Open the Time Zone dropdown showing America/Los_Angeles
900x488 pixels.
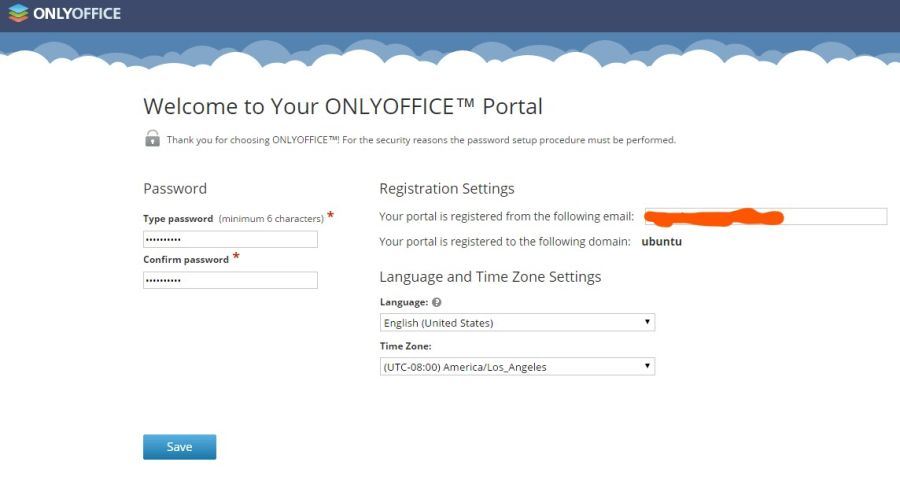tap(517, 366)
